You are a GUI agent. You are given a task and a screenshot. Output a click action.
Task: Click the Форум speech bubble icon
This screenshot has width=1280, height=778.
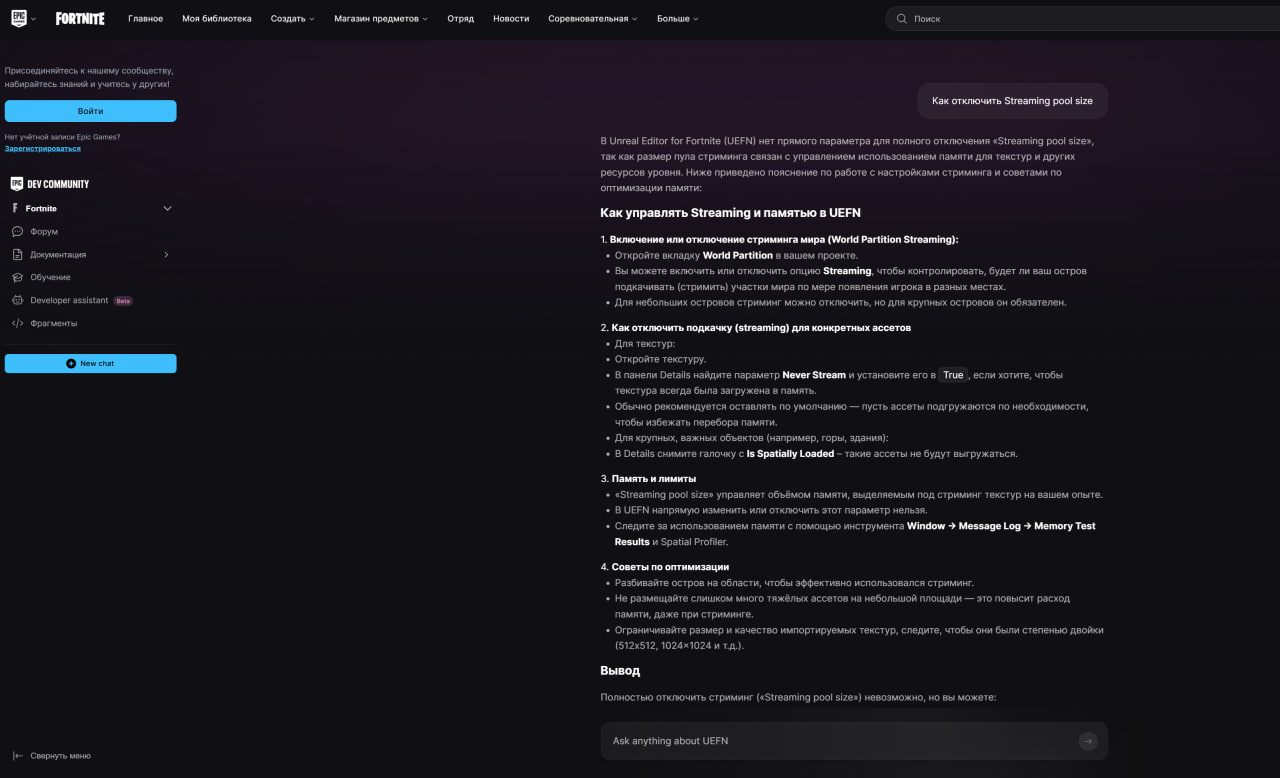[x=17, y=231]
